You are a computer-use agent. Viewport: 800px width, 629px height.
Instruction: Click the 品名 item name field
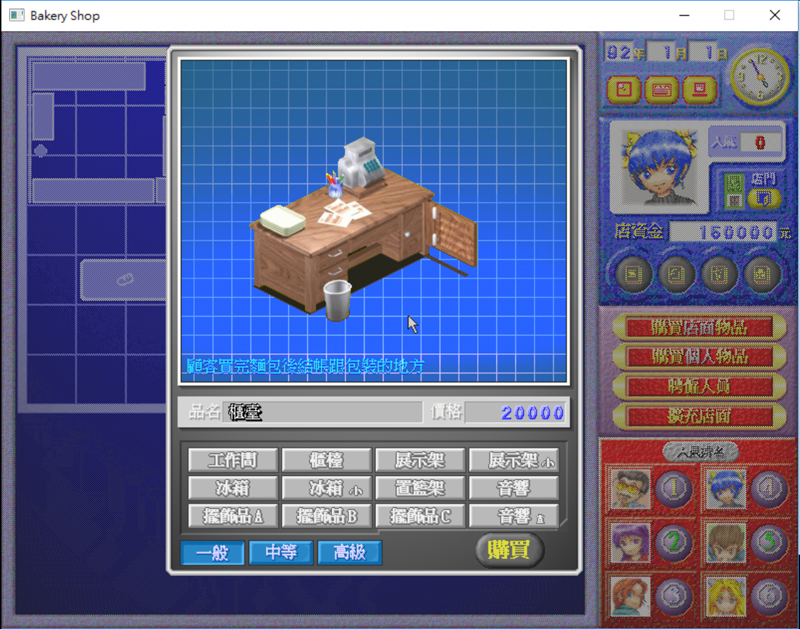324,412
